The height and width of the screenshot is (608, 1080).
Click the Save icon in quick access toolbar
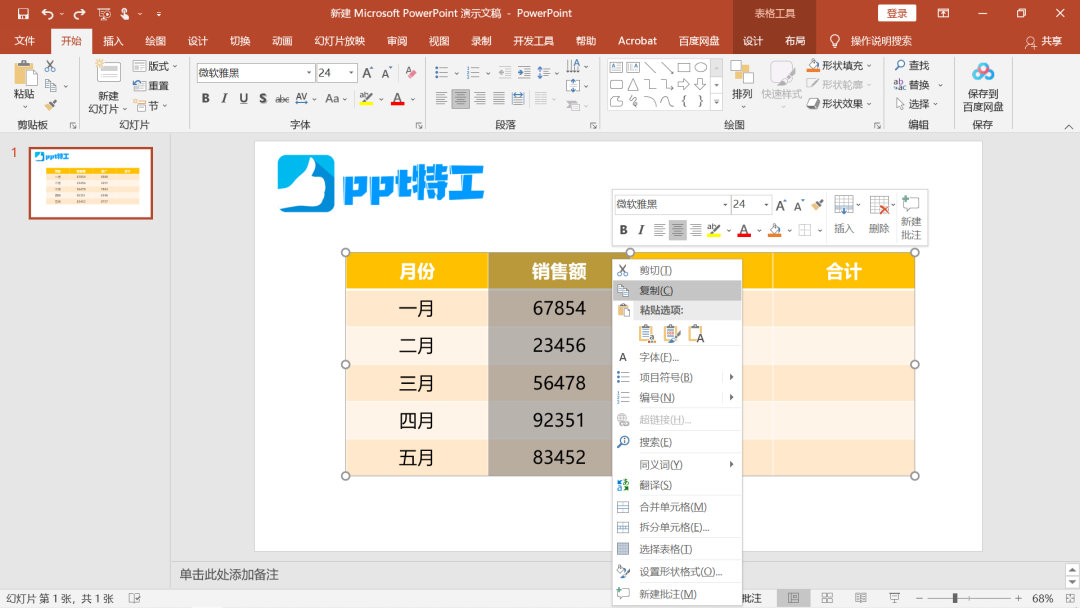(23, 13)
